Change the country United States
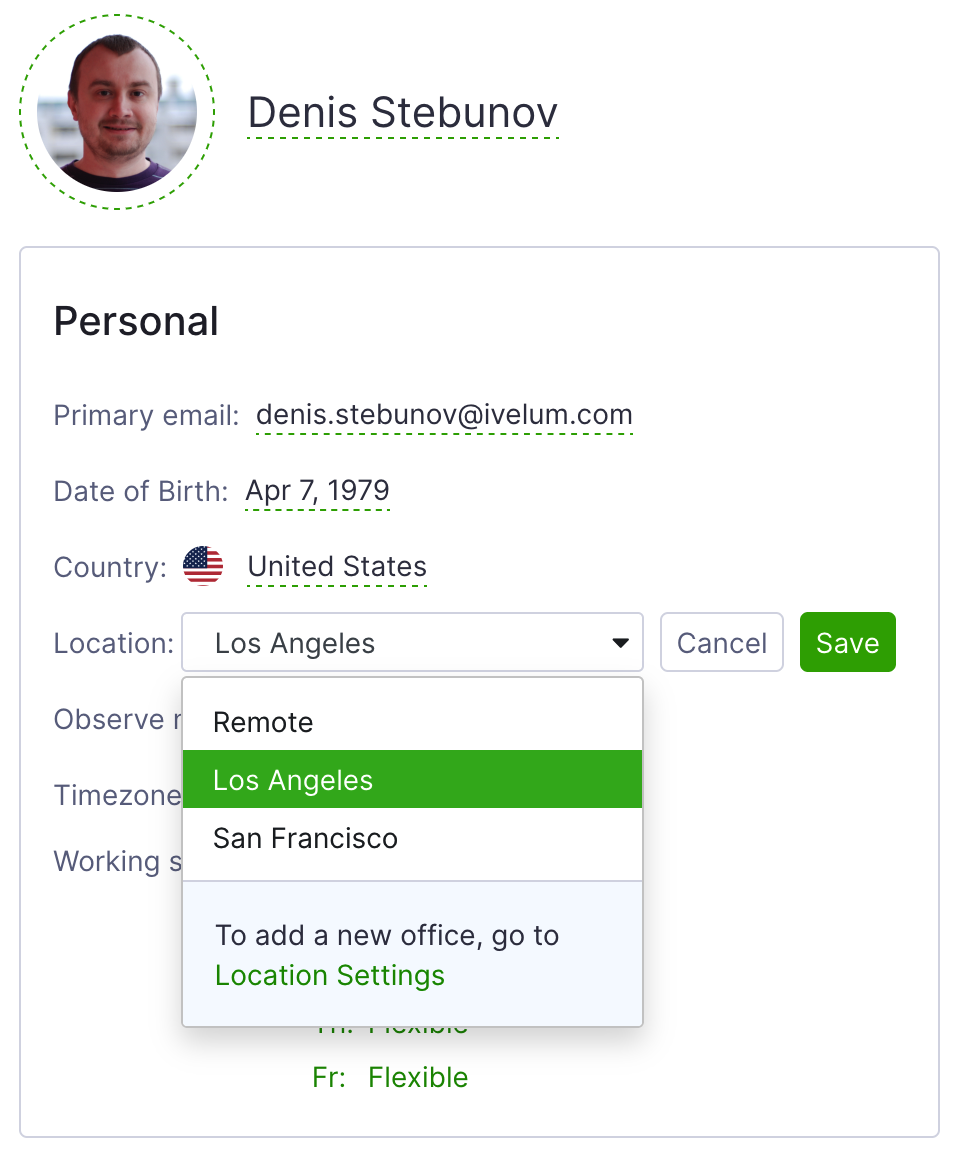This screenshot has width=971, height=1165. (337, 566)
